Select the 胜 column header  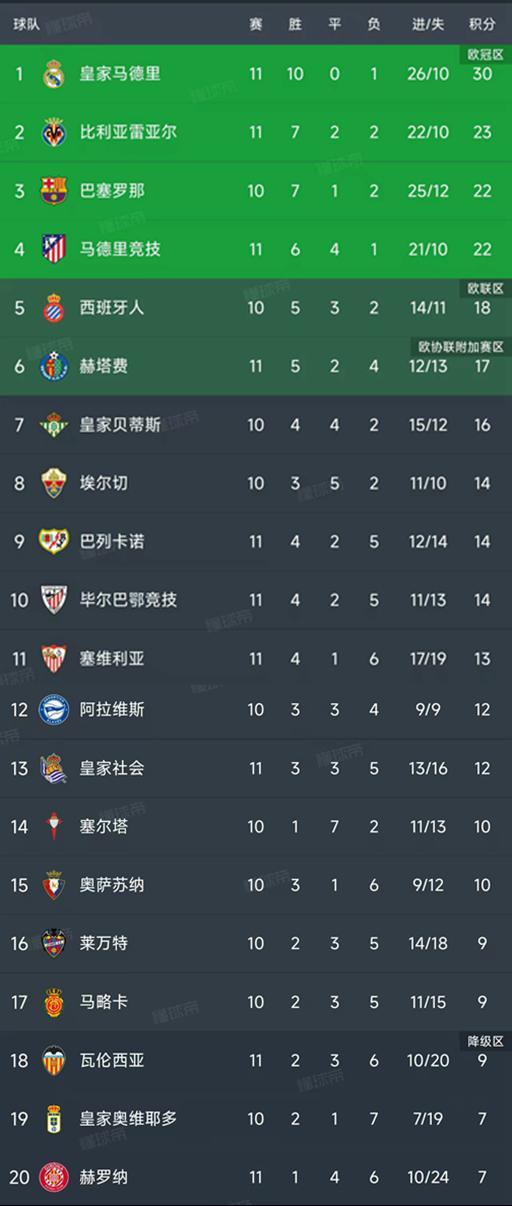click(x=295, y=24)
